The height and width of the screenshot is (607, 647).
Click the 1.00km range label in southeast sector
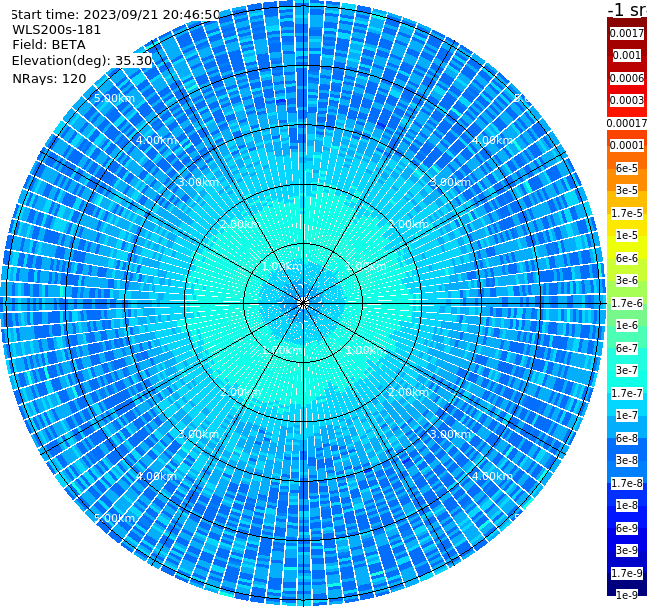[x=366, y=350]
